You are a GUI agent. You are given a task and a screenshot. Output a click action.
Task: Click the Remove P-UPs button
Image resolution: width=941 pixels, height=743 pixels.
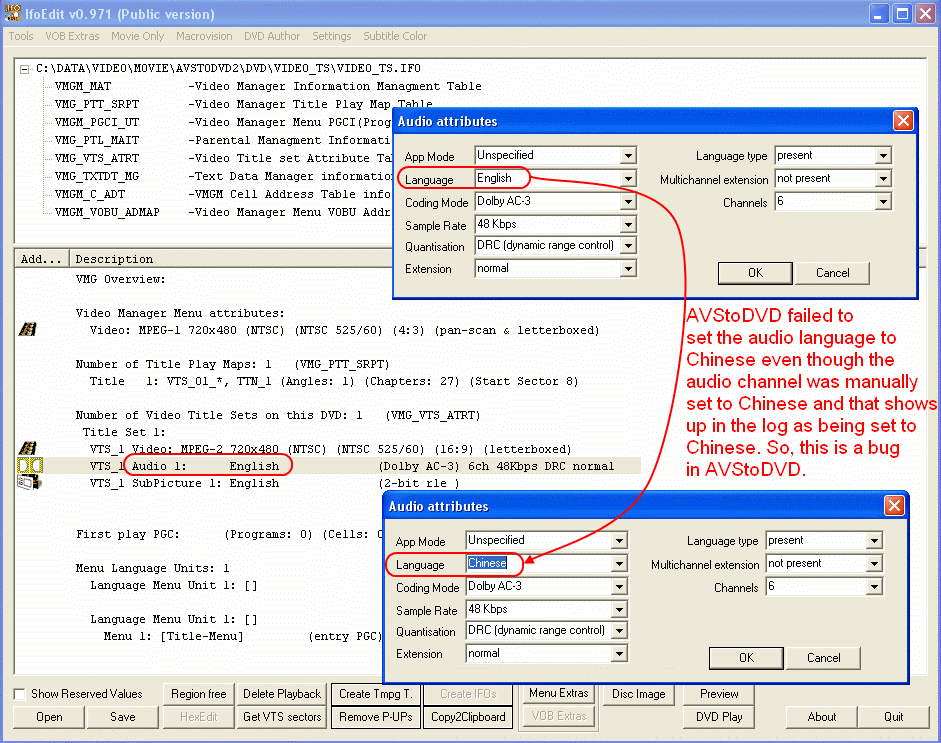pyautogui.click(x=376, y=717)
